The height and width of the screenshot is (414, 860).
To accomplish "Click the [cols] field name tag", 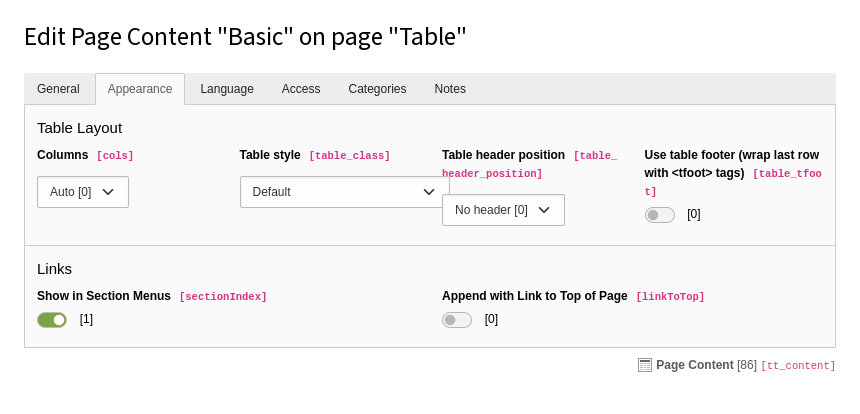I will tap(115, 156).
